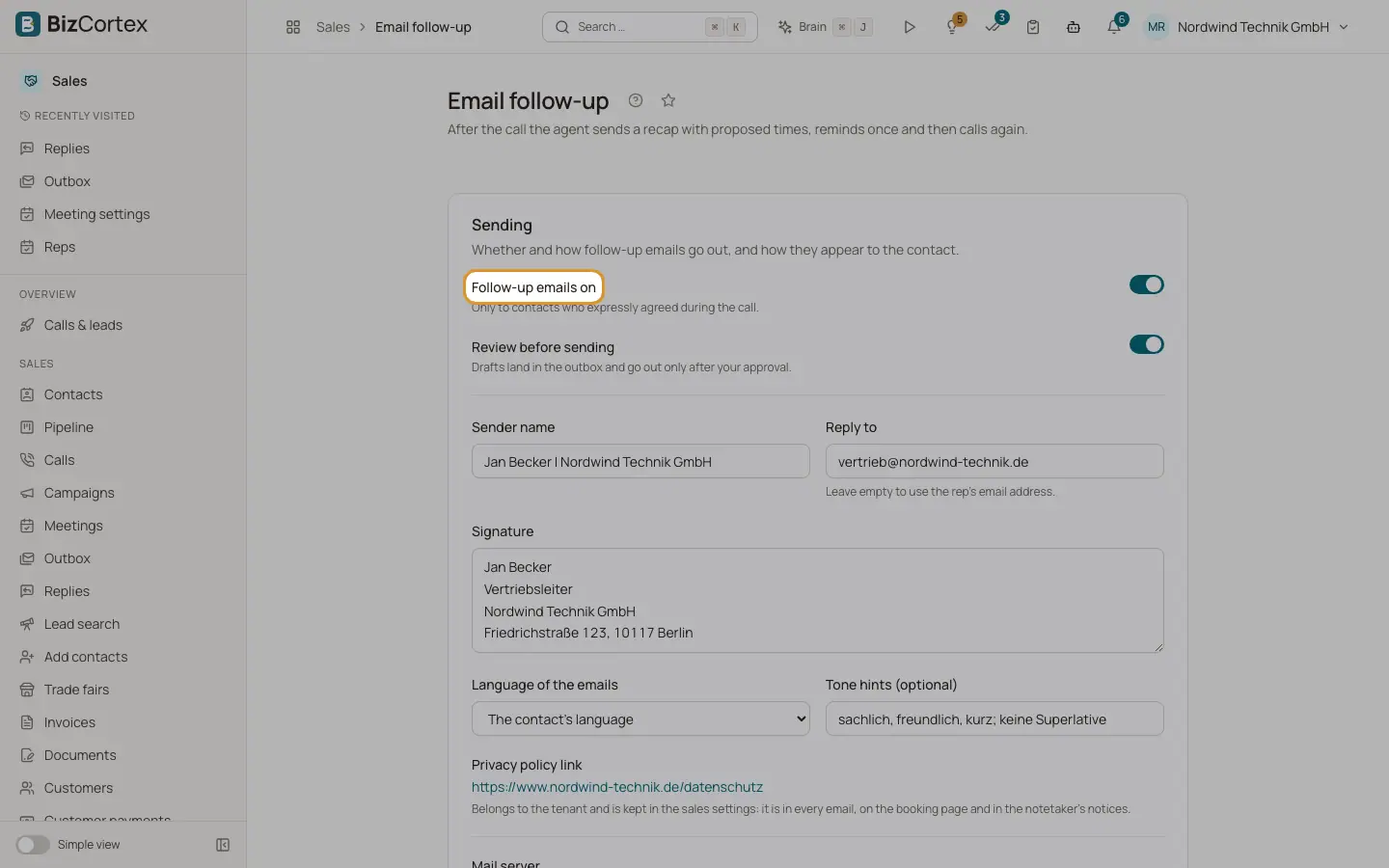Viewport: 1389px width, 868px height.
Task: Open the clipboard icon in top bar
Action: [1033, 27]
